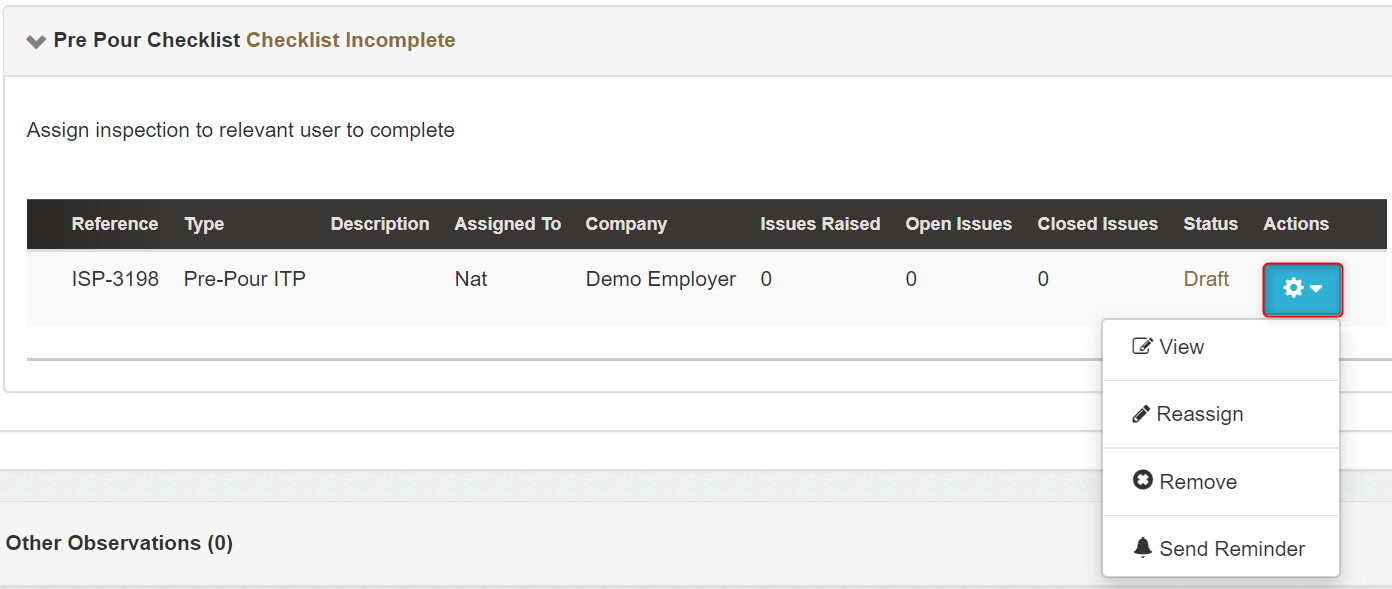Select the Company column header
This screenshot has width=1392, height=589.
pos(626,224)
